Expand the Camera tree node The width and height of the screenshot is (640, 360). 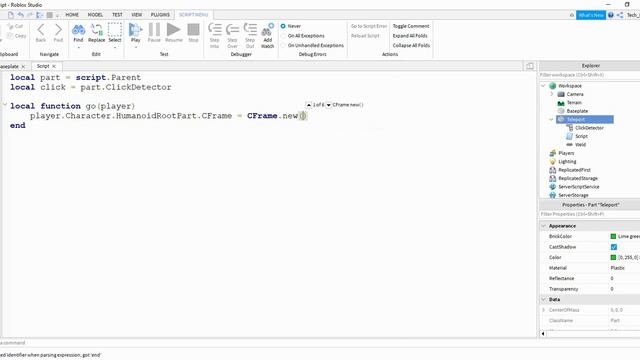[x=552, y=94]
